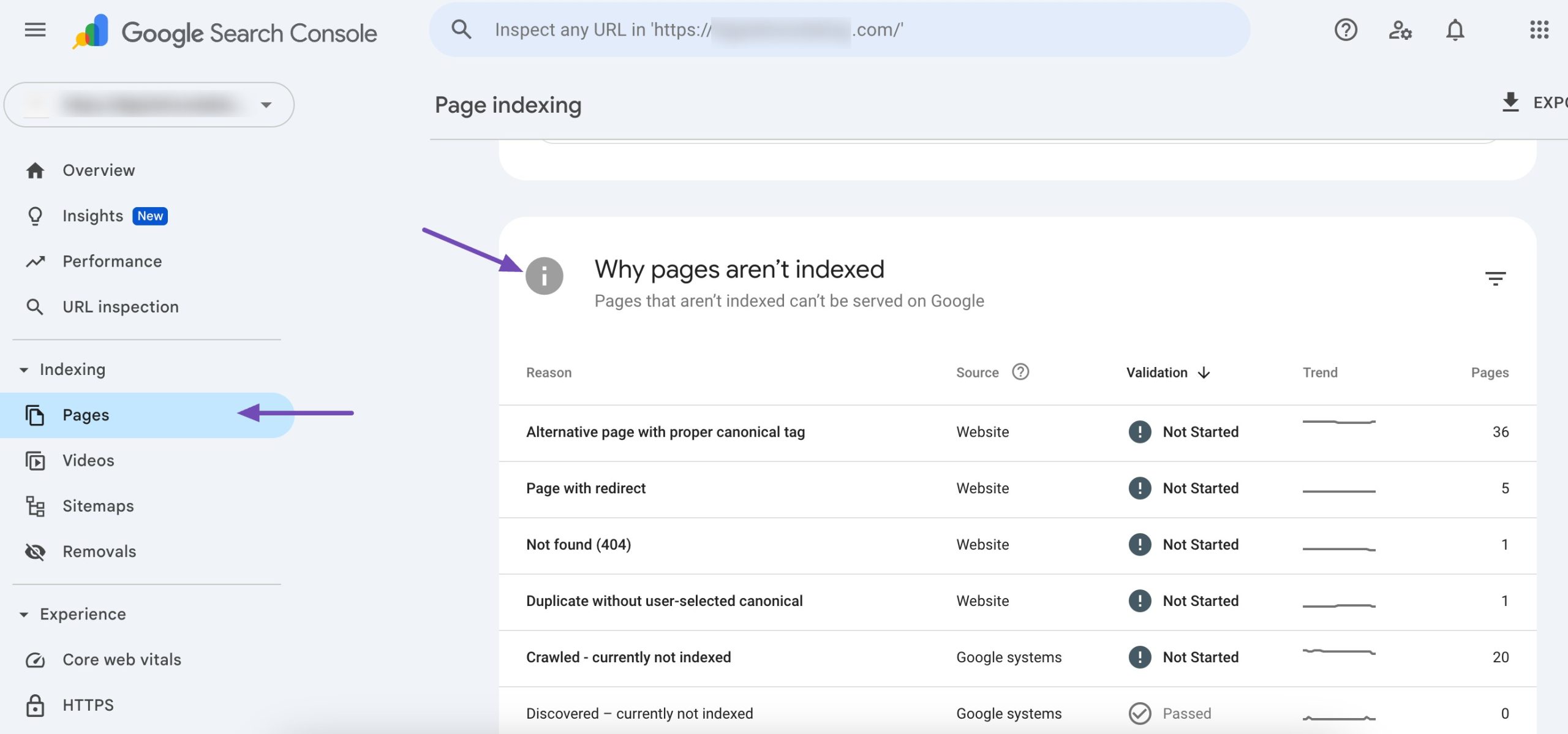Go to Overview
1568x734 pixels.
tap(99, 170)
